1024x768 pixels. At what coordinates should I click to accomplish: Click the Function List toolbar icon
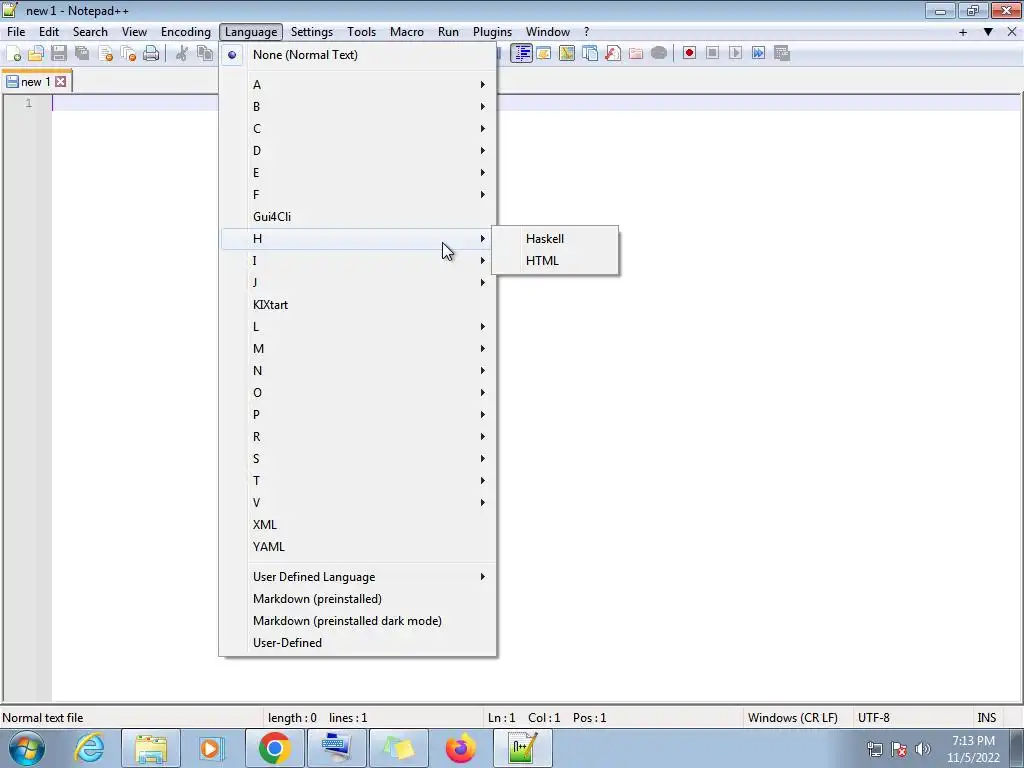coord(613,54)
